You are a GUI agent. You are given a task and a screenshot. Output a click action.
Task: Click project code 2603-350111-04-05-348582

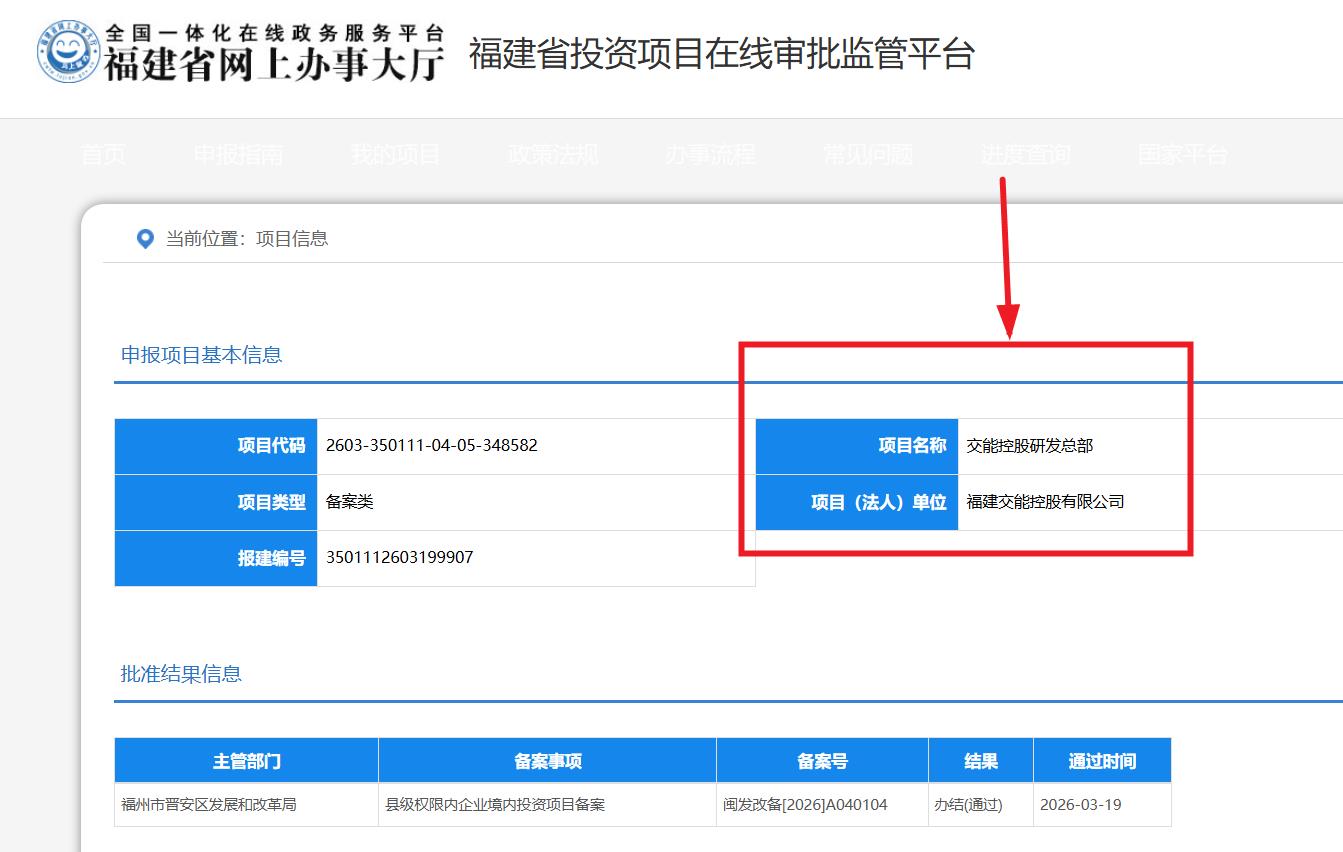tap(431, 446)
